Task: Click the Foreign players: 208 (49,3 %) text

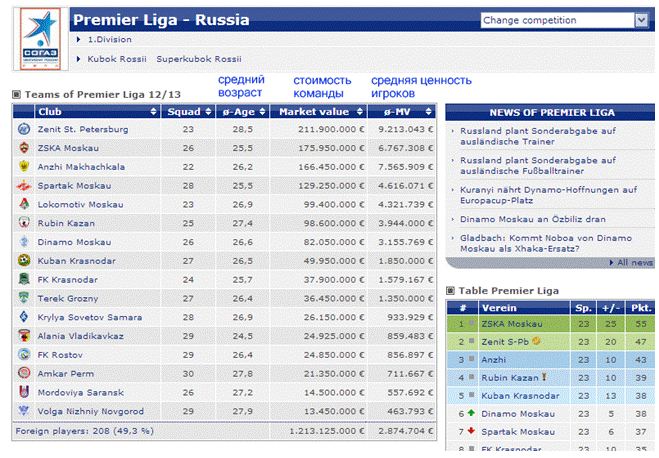Action: point(84,431)
